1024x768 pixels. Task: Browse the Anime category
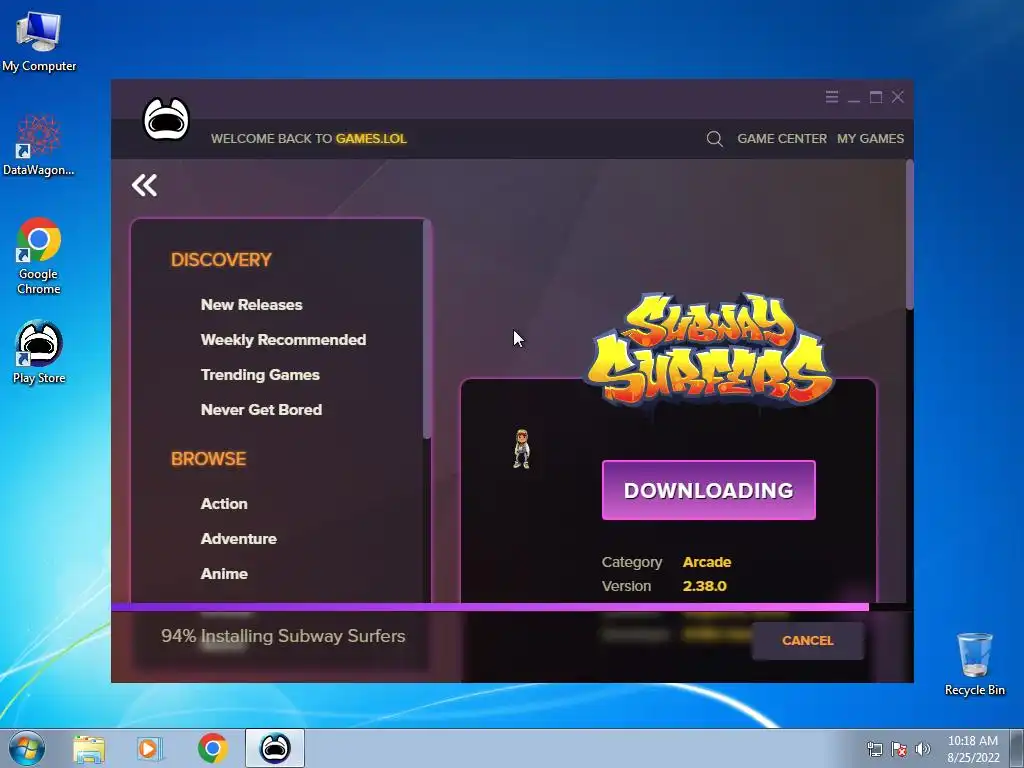click(x=224, y=573)
